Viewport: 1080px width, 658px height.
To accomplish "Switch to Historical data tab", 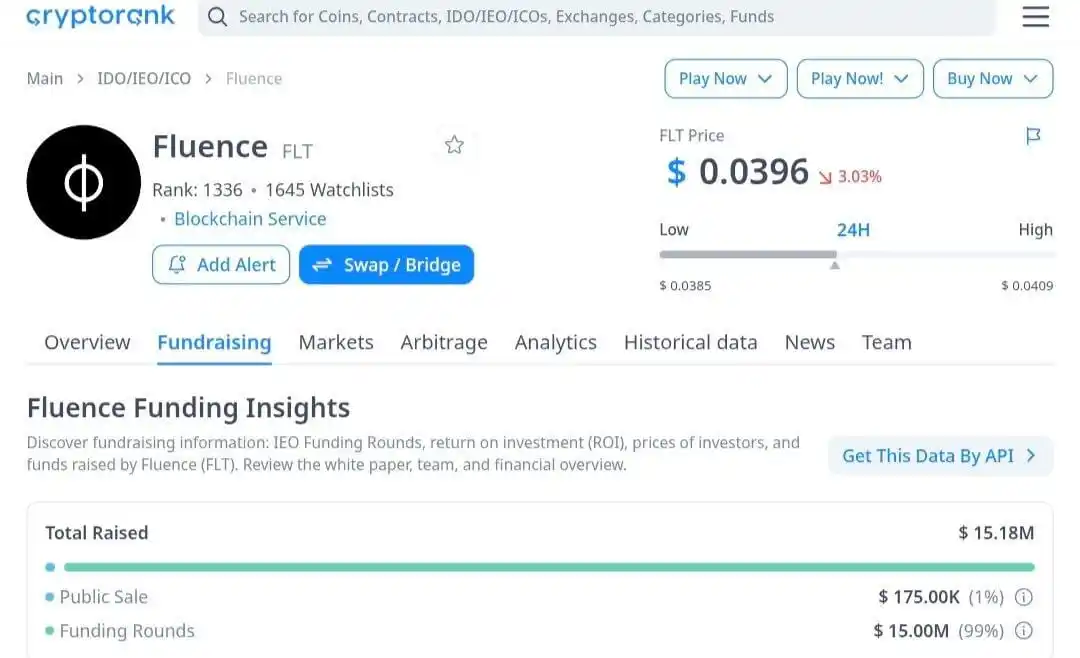I will 690,342.
